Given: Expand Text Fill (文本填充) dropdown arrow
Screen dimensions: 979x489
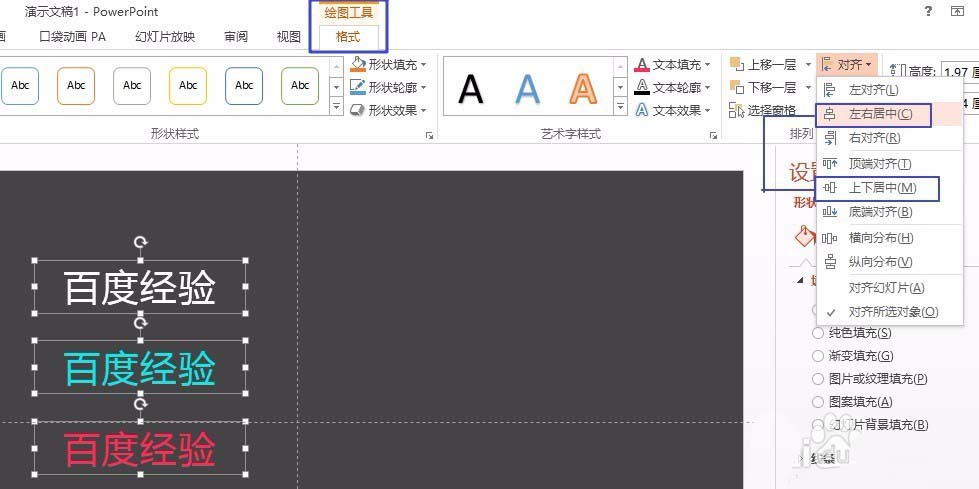Looking at the screenshot, I should click(707, 64).
